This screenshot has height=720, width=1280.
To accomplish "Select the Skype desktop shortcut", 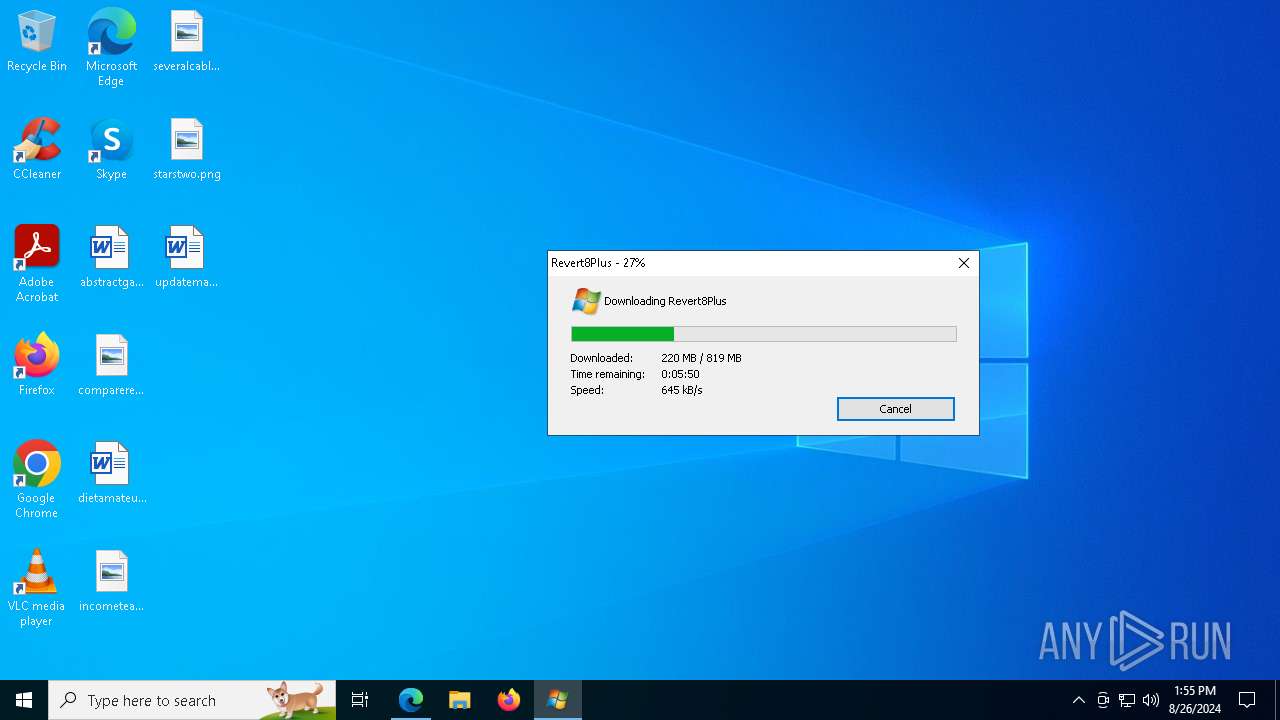I will pos(111,150).
